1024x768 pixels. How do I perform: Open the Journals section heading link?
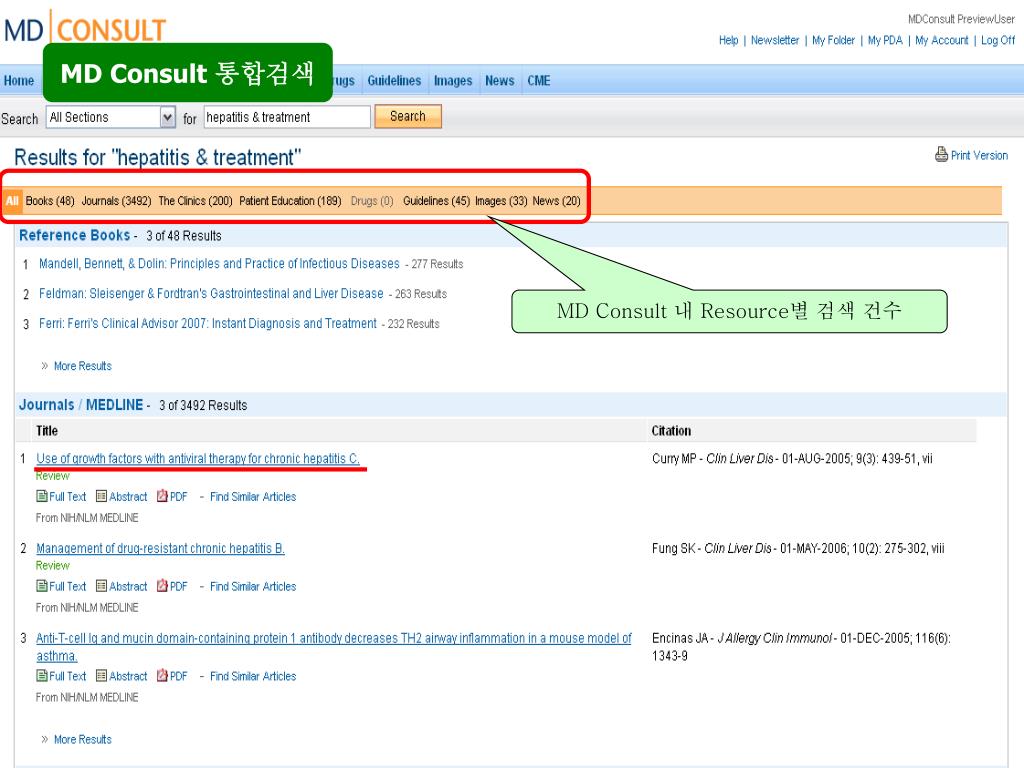pyautogui.click(x=46, y=404)
